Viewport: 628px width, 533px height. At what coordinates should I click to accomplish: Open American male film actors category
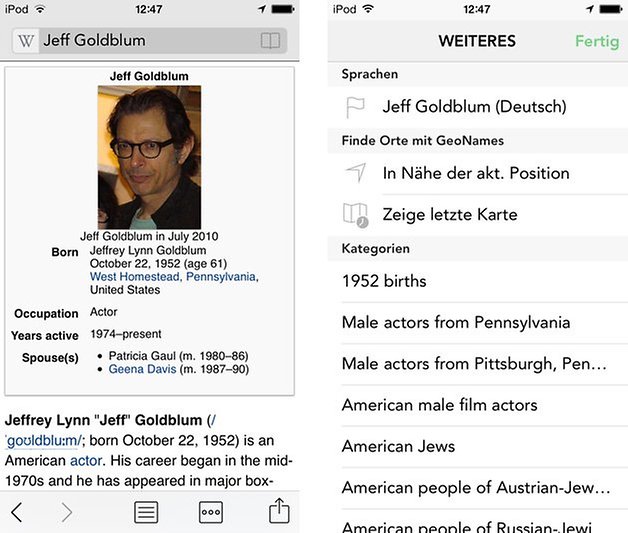[x=478, y=405]
